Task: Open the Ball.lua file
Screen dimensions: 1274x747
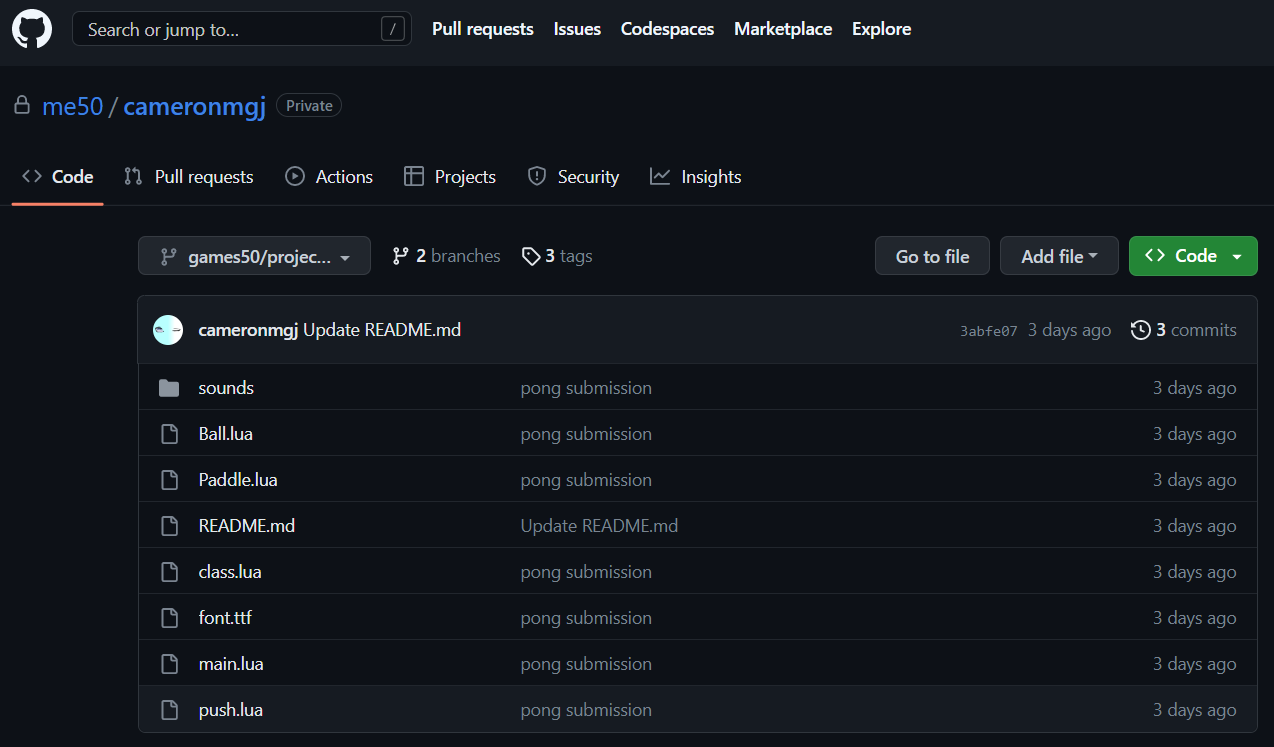Action: click(226, 434)
